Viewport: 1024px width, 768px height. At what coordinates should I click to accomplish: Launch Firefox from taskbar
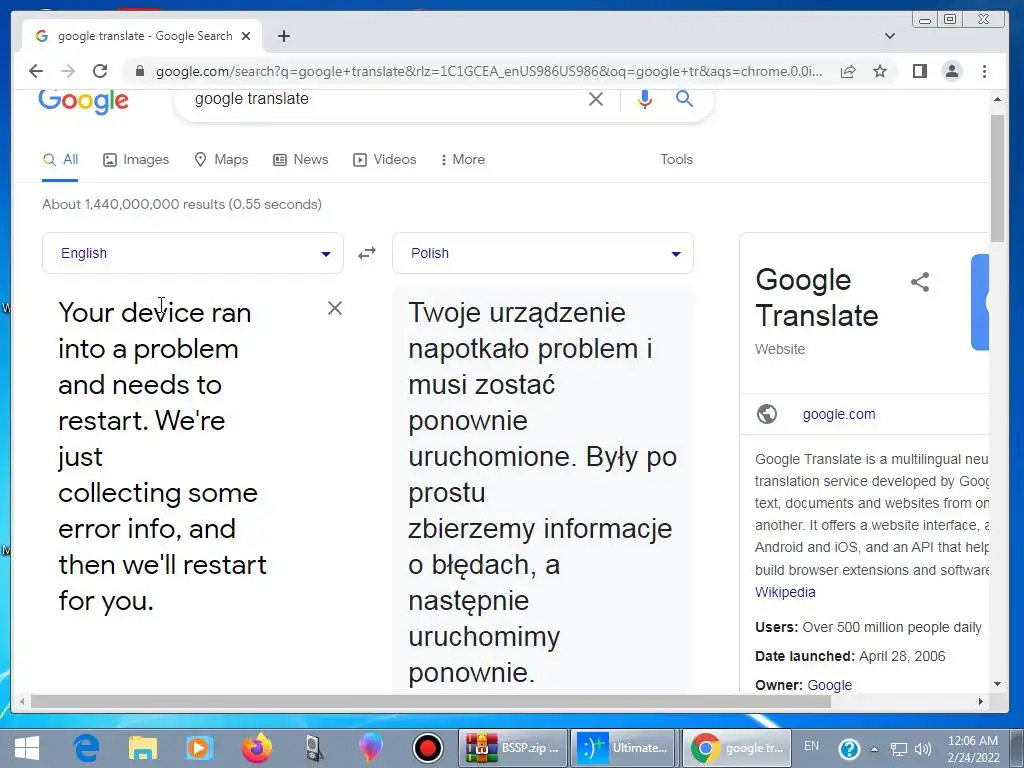257,748
